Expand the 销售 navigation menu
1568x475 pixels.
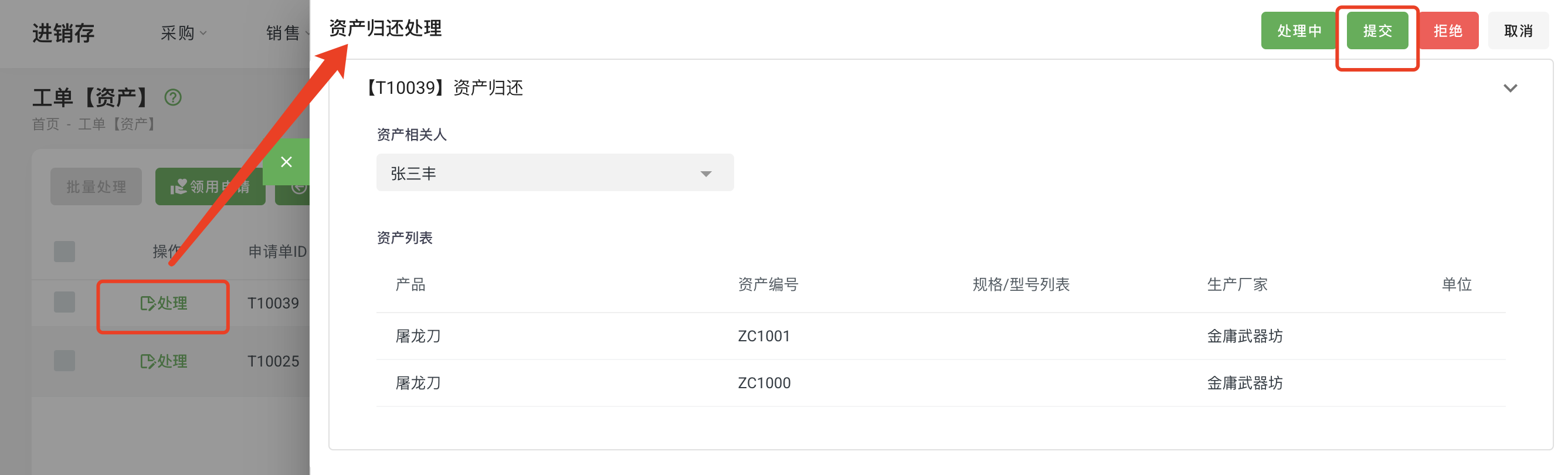click(285, 33)
